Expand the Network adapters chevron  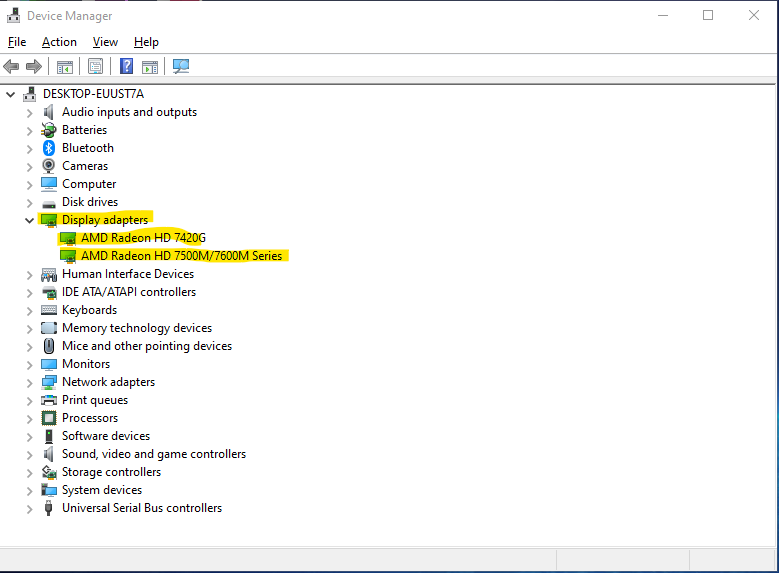point(29,383)
